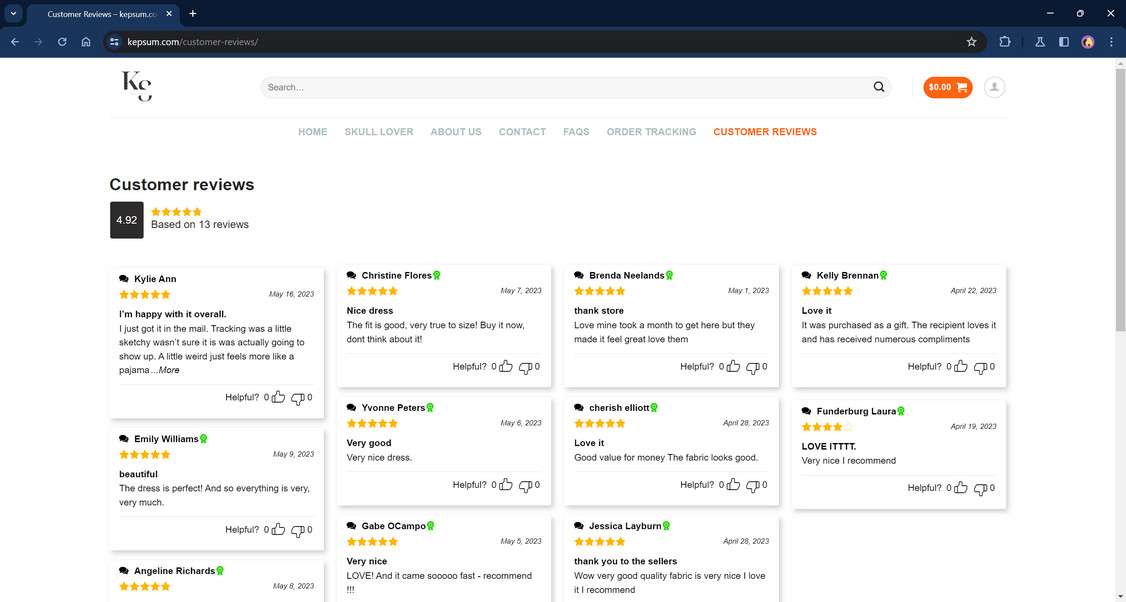Open a new browser tab
1126x602 pixels.
(192, 14)
